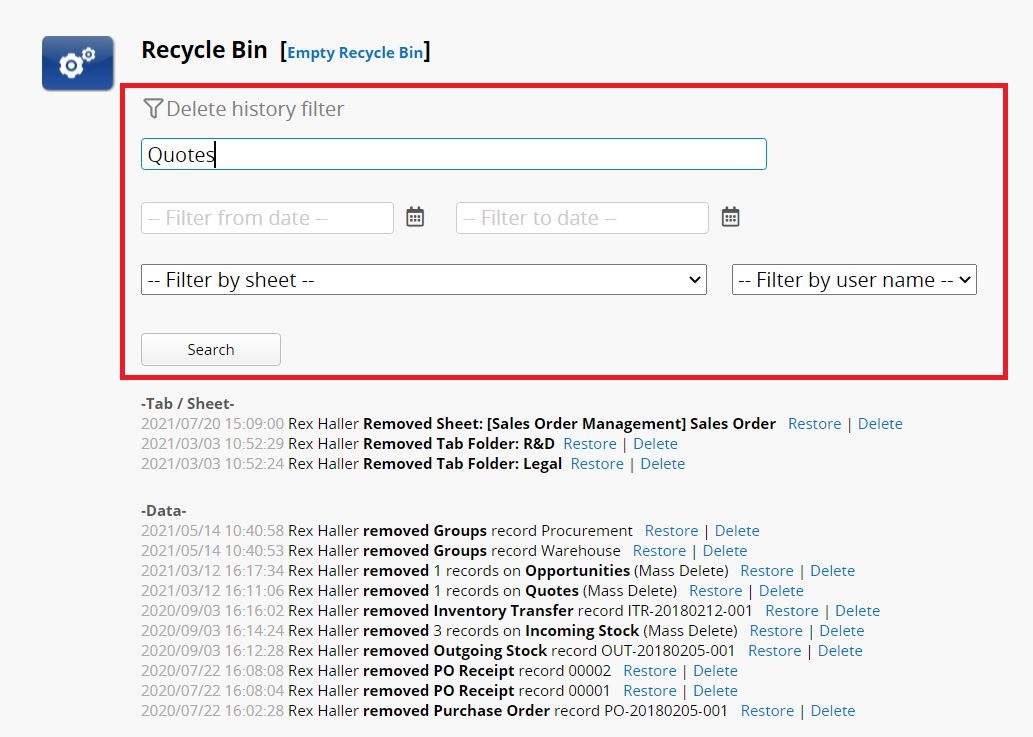1033x737 pixels.
Task: Delete Inventory Transfer record ITR-20180212-001
Action: click(x=857, y=610)
